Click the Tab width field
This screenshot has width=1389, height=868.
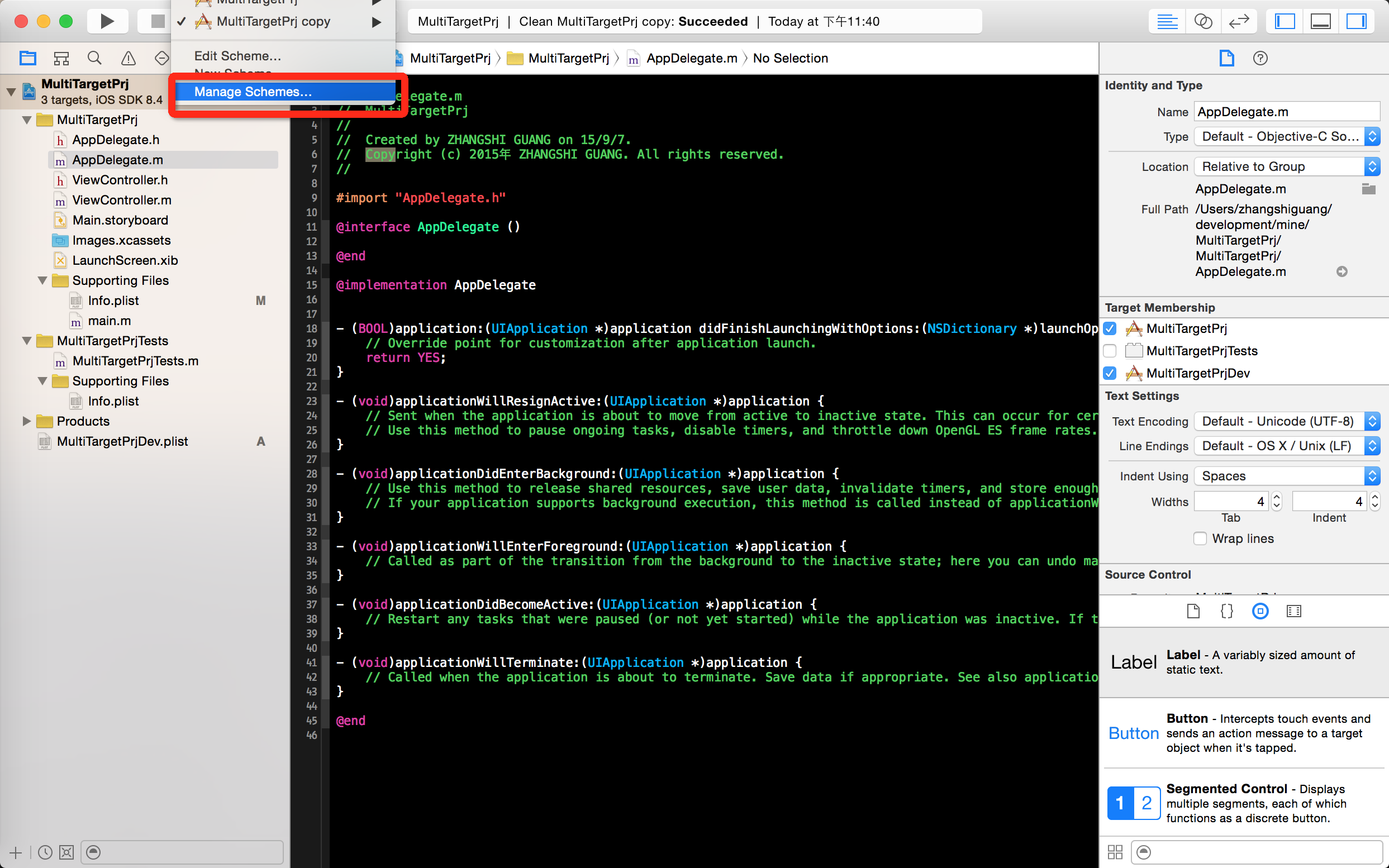pyautogui.click(x=1231, y=501)
